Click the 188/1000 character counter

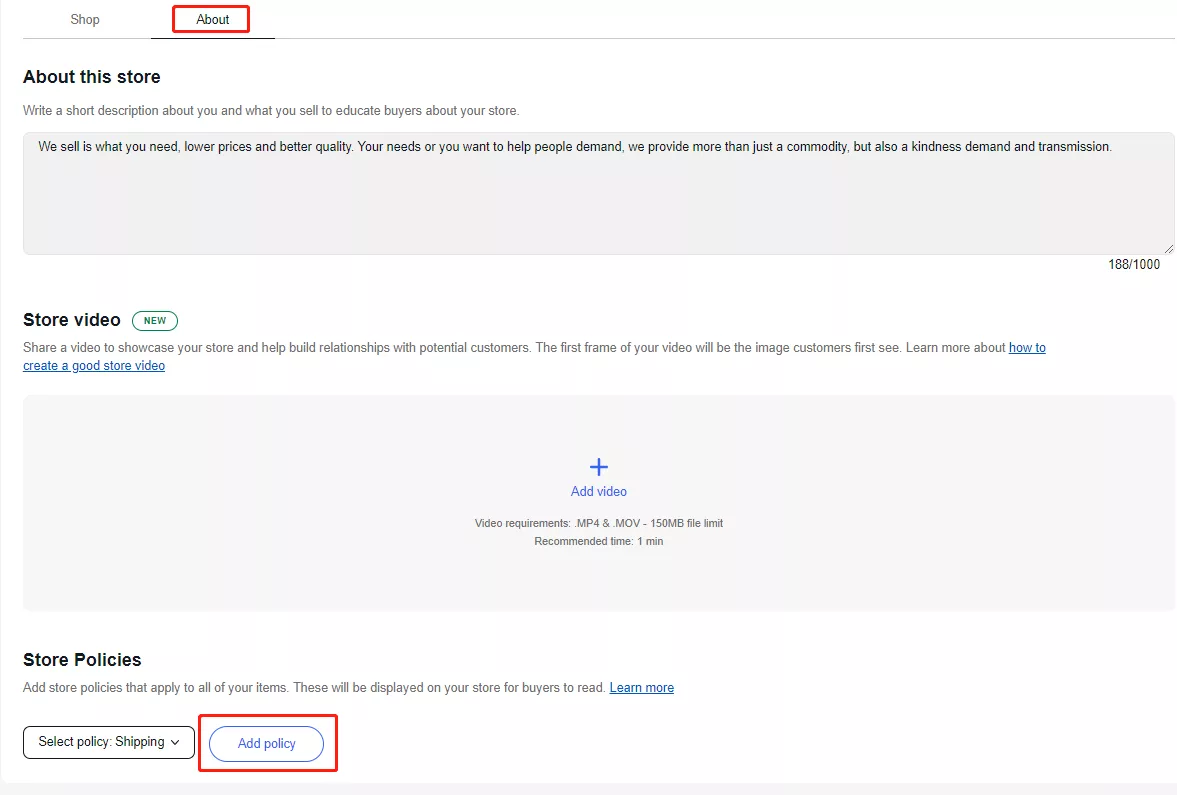(x=1134, y=265)
